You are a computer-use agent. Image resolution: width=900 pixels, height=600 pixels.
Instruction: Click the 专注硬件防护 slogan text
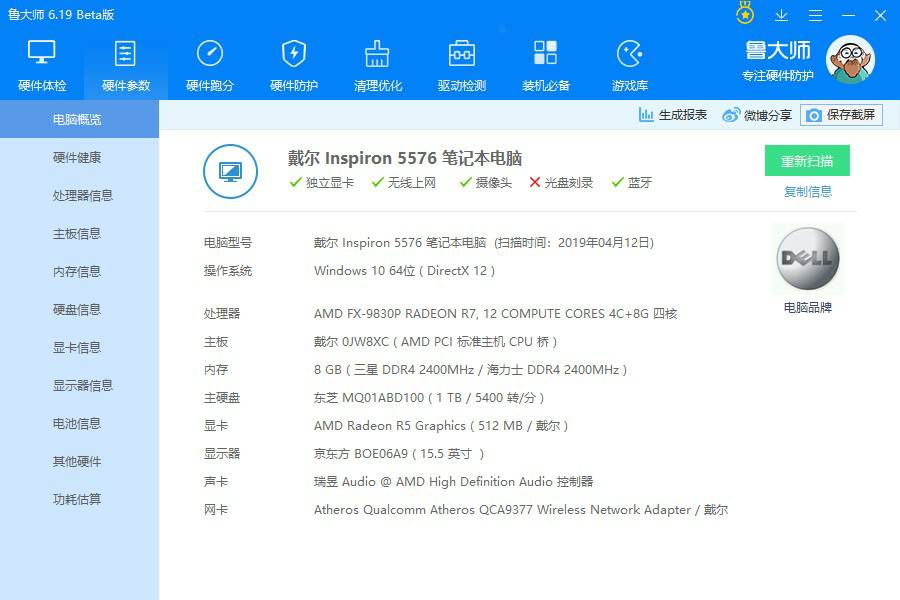(x=778, y=76)
